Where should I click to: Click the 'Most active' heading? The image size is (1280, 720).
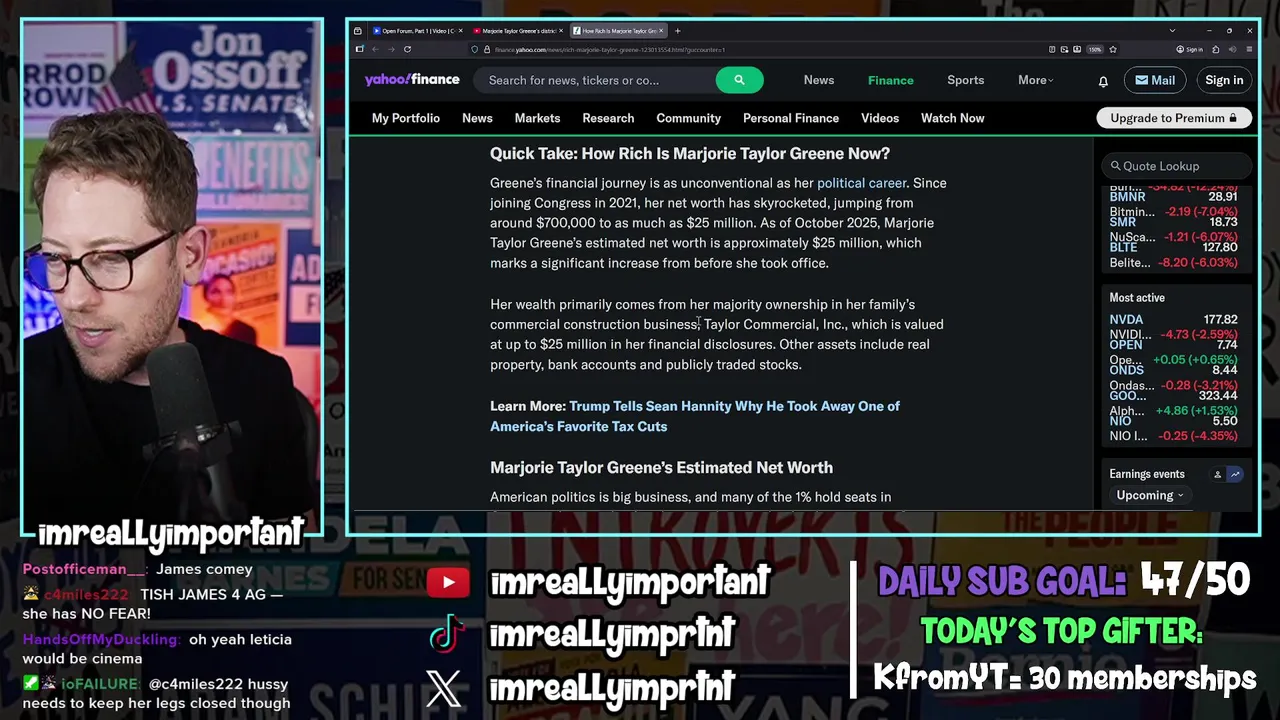click(1137, 298)
